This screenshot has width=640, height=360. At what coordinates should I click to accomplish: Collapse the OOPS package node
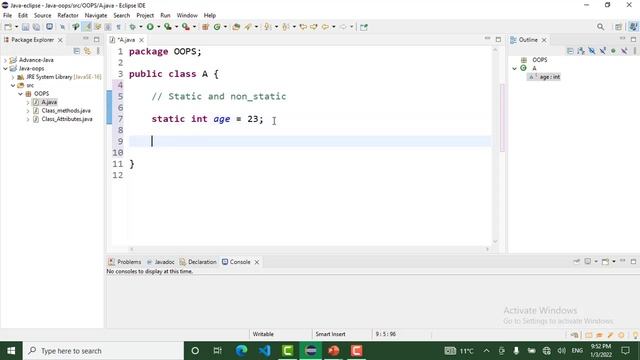20,94
